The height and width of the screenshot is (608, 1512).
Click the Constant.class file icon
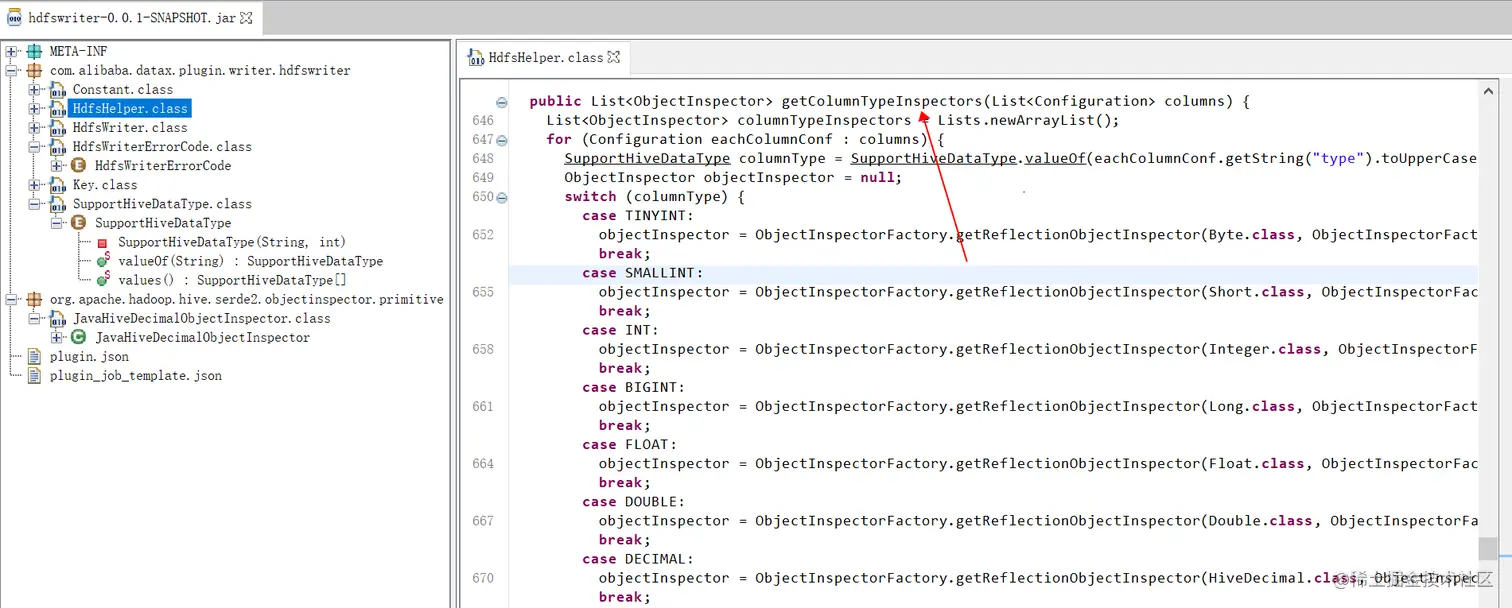(x=57, y=89)
